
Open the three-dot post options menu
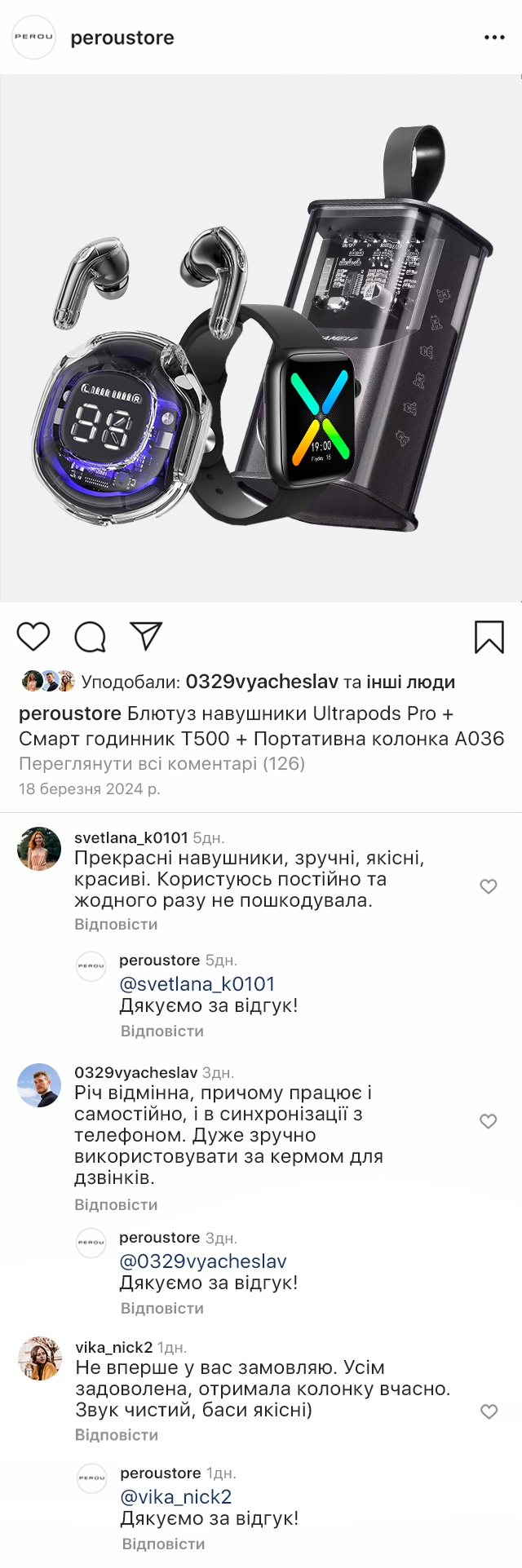[494, 38]
